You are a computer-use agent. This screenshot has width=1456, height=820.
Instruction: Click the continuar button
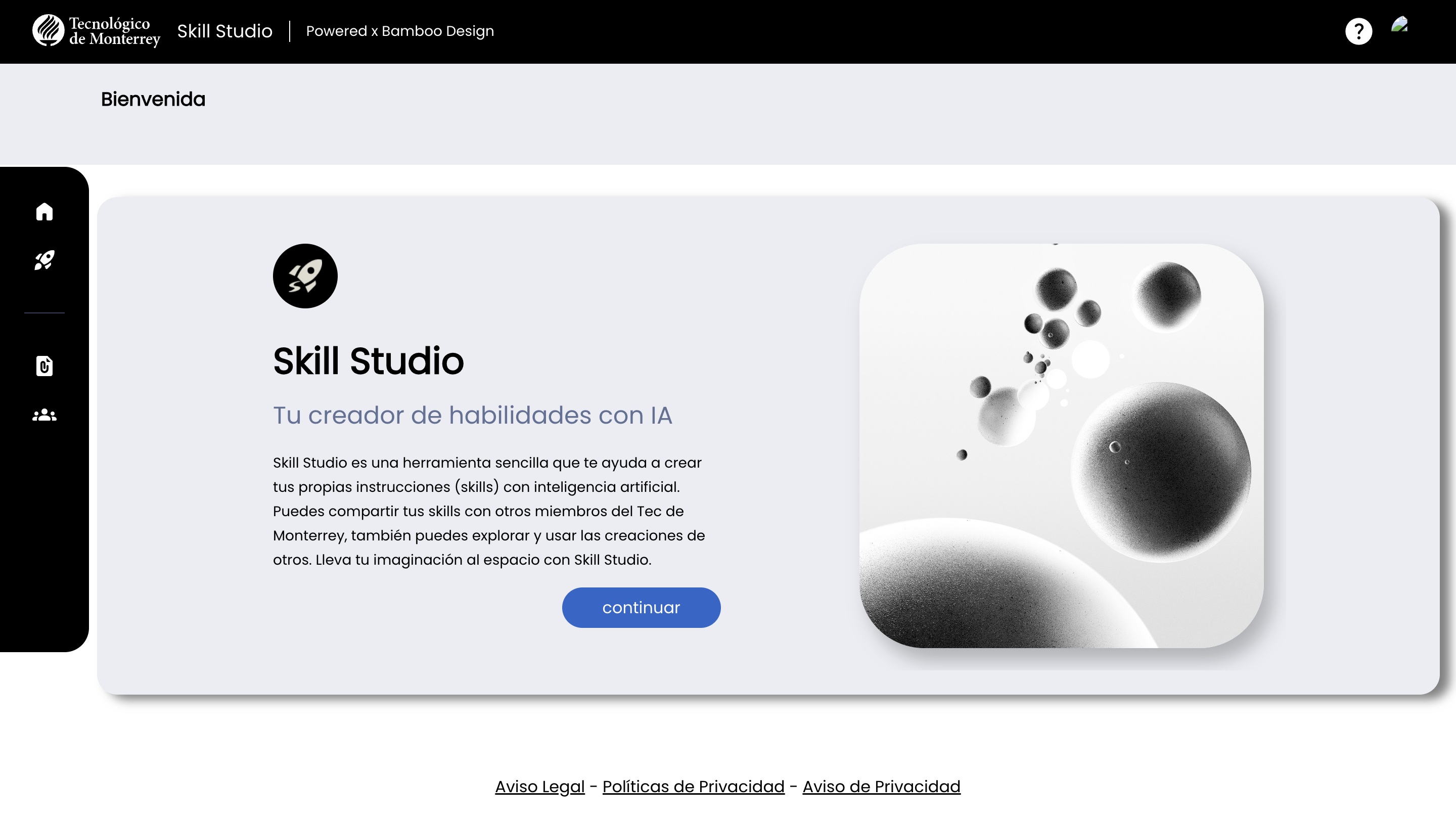pos(641,608)
